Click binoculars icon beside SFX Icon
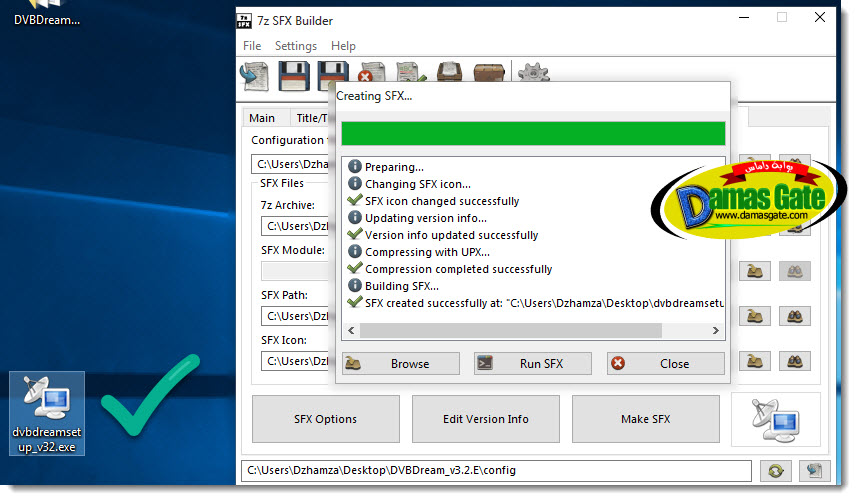This screenshot has width=856, height=500. click(794, 361)
